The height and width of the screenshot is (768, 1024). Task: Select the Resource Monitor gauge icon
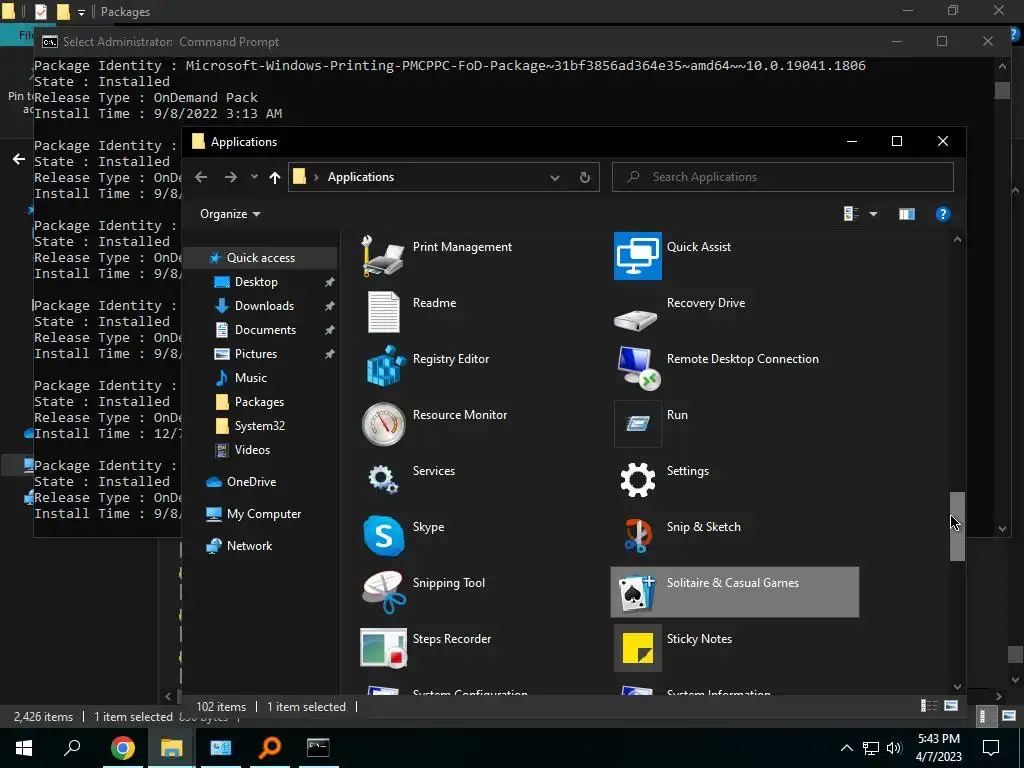pos(383,424)
